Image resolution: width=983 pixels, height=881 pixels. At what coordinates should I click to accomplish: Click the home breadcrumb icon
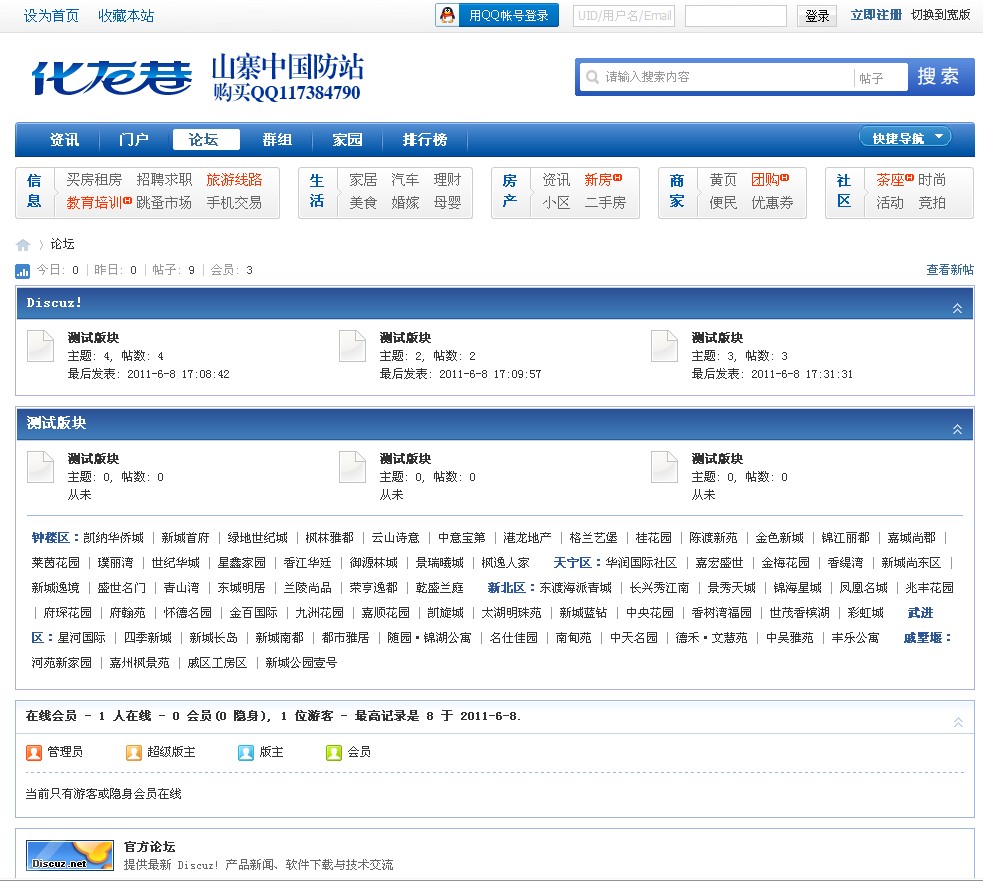(23, 245)
